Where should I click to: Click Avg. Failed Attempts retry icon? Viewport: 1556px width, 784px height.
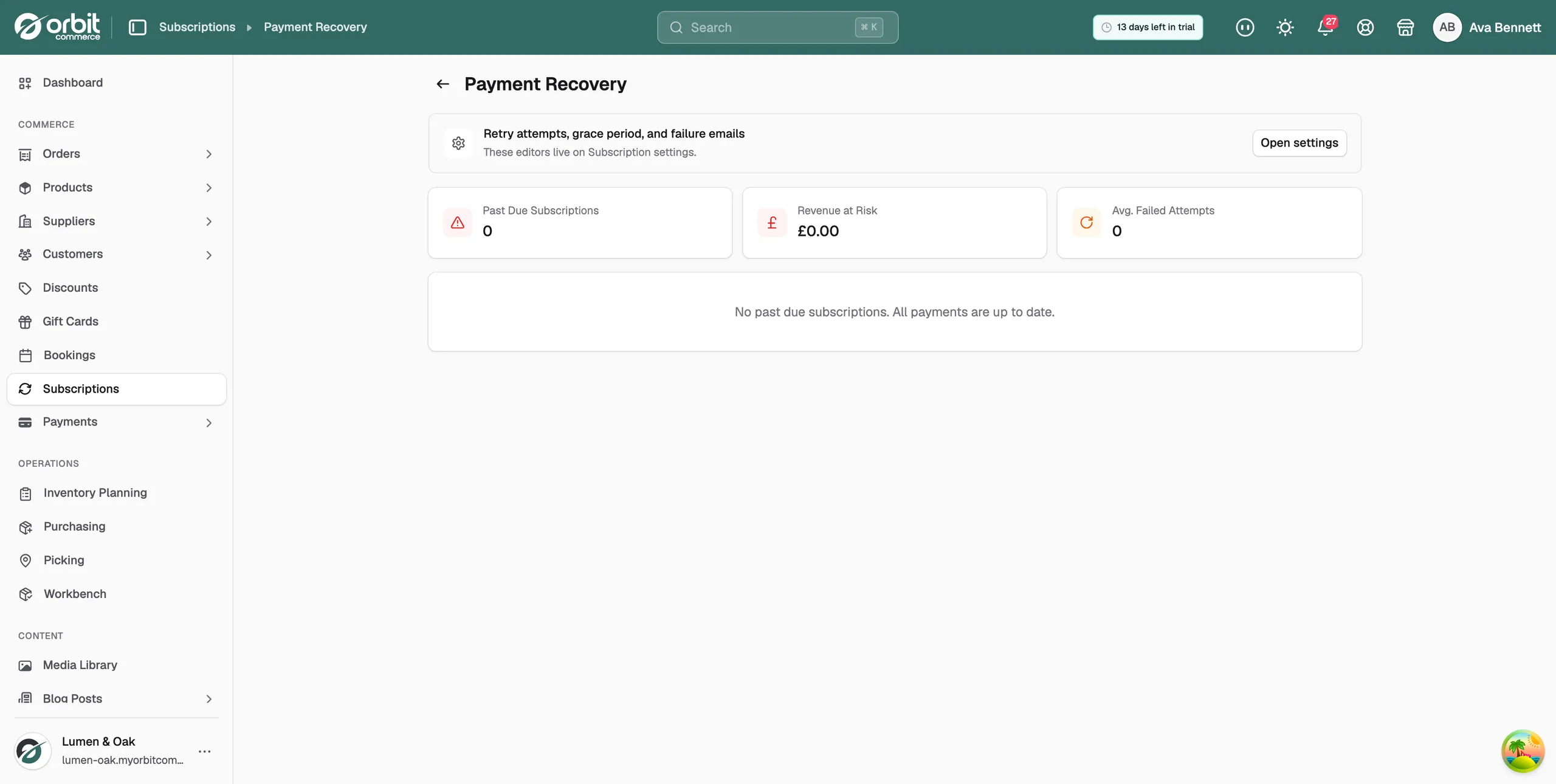(x=1086, y=222)
